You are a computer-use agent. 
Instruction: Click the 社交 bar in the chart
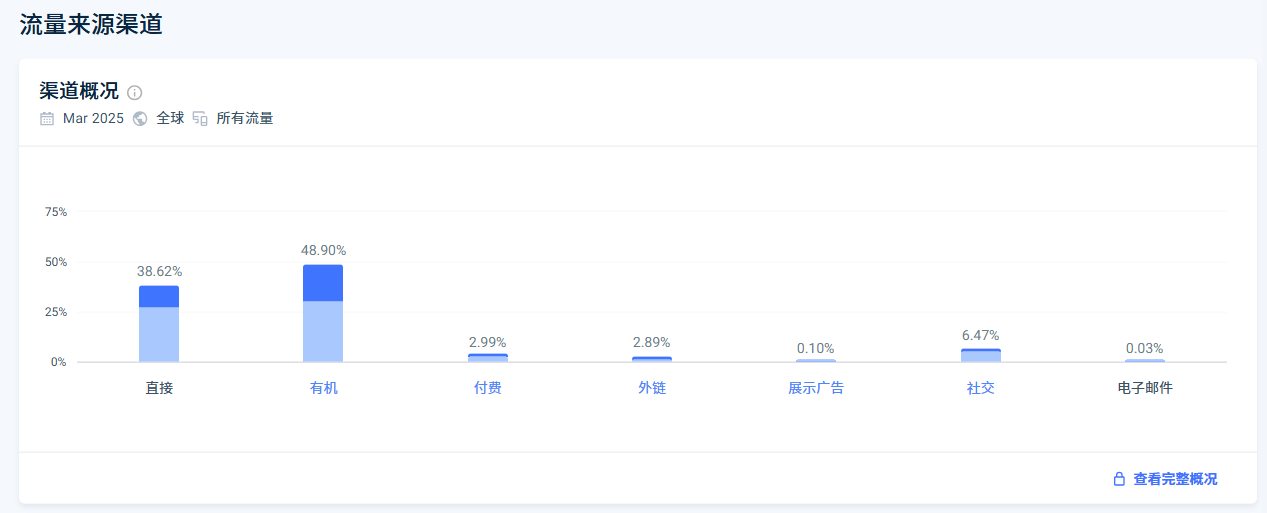pos(981,355)
